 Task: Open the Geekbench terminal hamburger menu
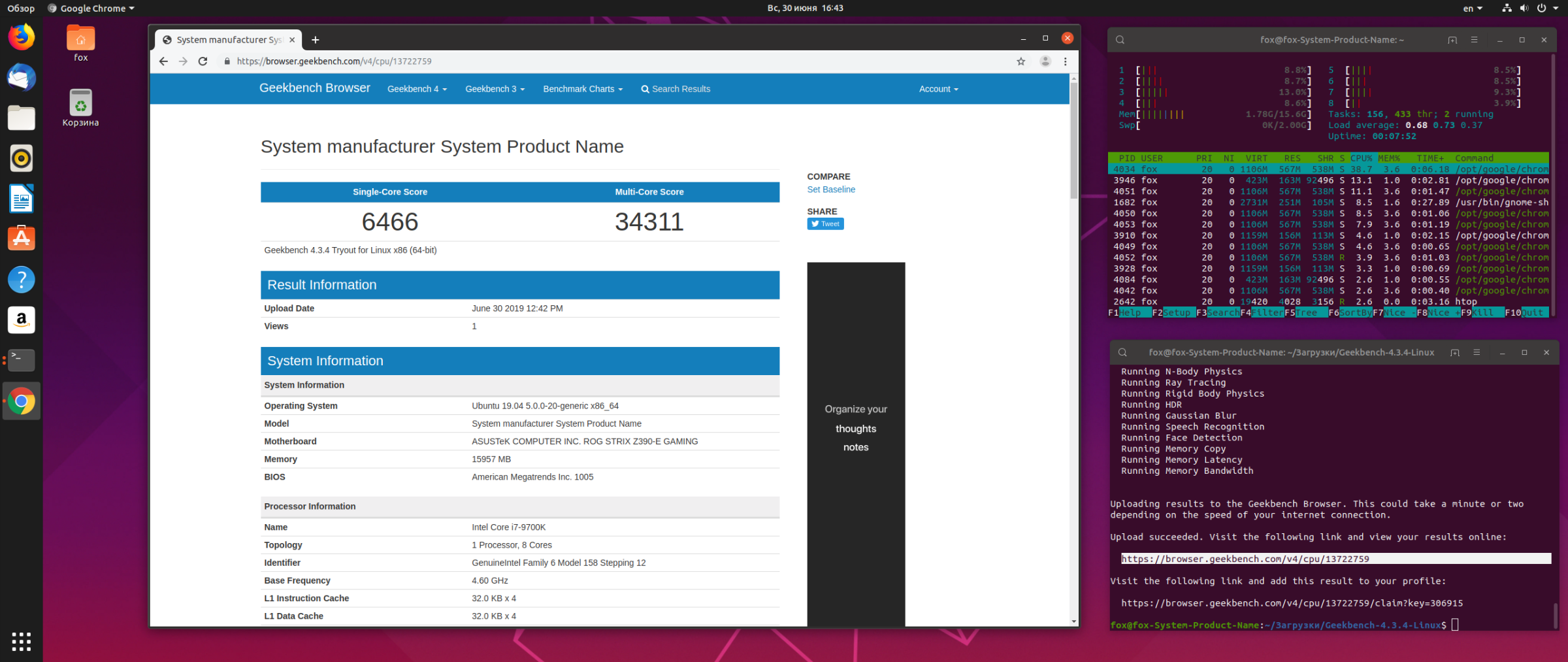tap(1477, 352)
